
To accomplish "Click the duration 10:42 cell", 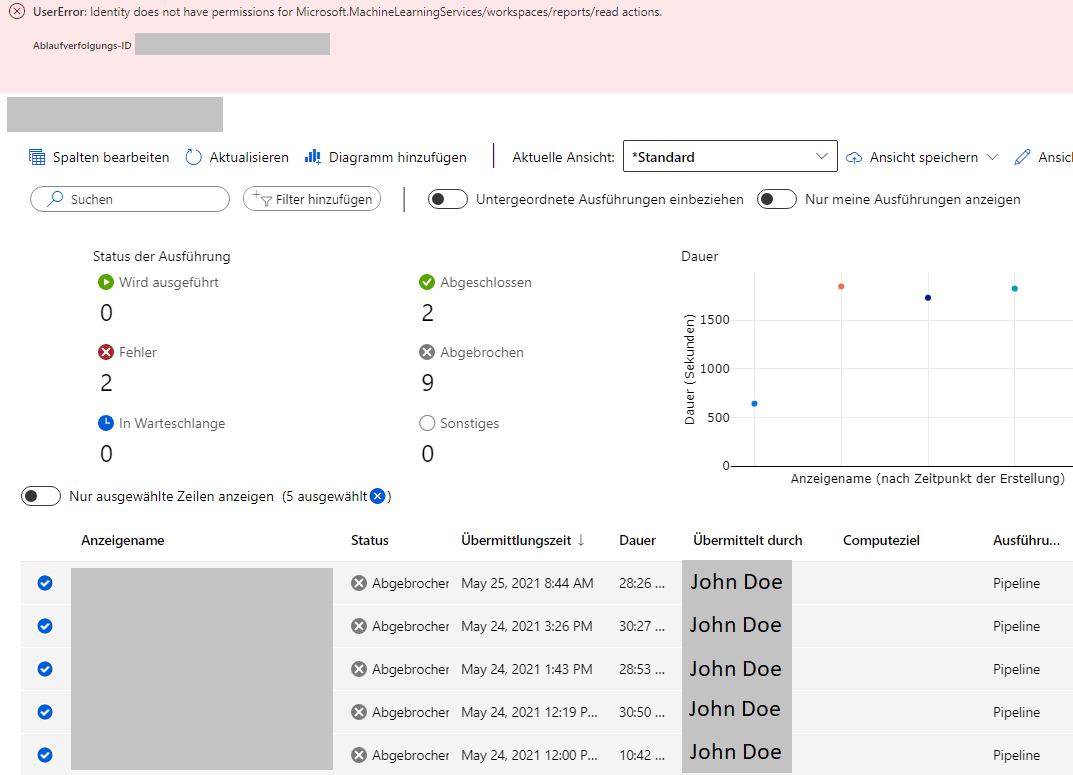I will (x=642, y=756).
